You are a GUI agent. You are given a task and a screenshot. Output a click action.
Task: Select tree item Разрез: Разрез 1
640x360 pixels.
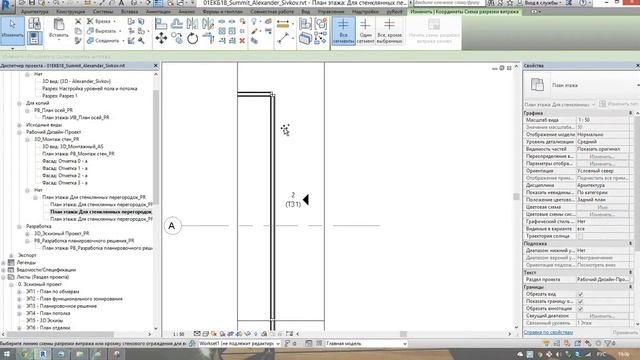click(60, 96)
